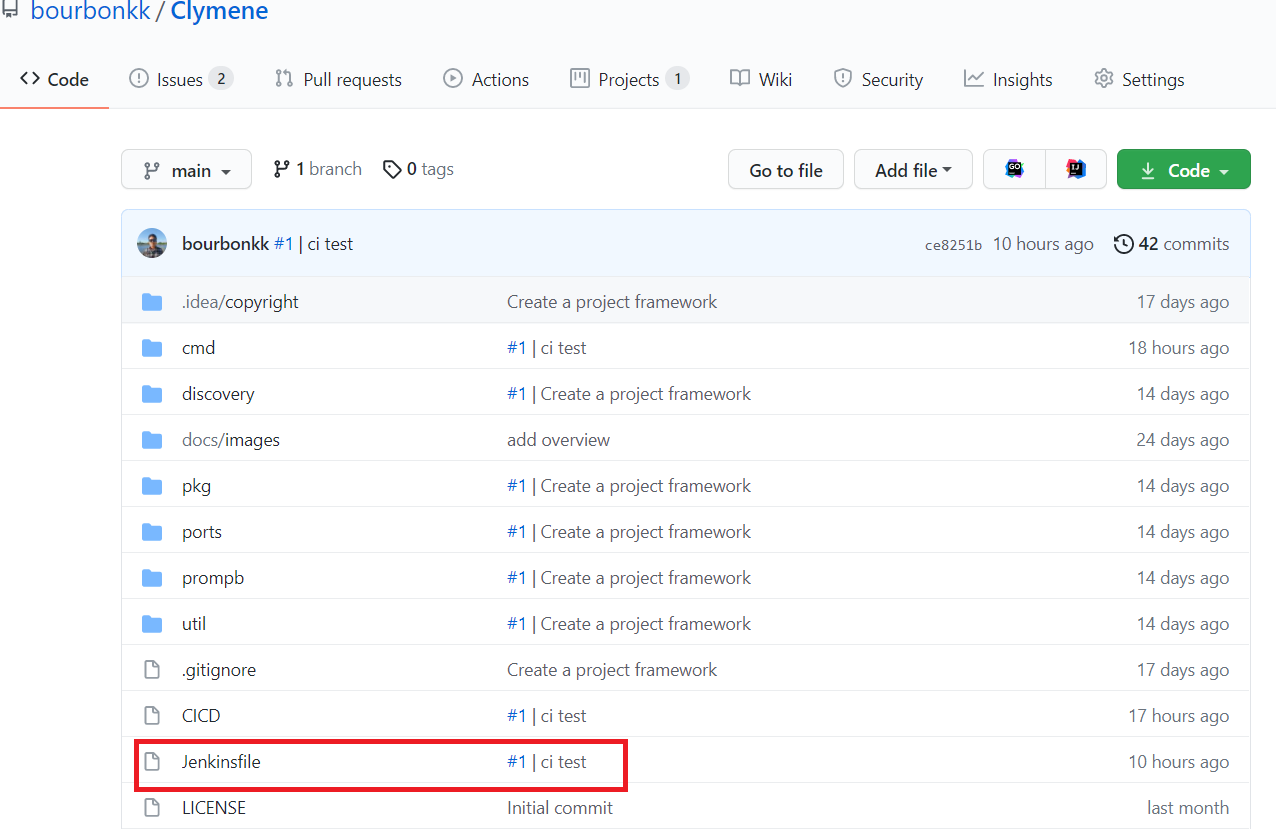
Task: Open the LICENSE file
Action: tap(214, 808)
